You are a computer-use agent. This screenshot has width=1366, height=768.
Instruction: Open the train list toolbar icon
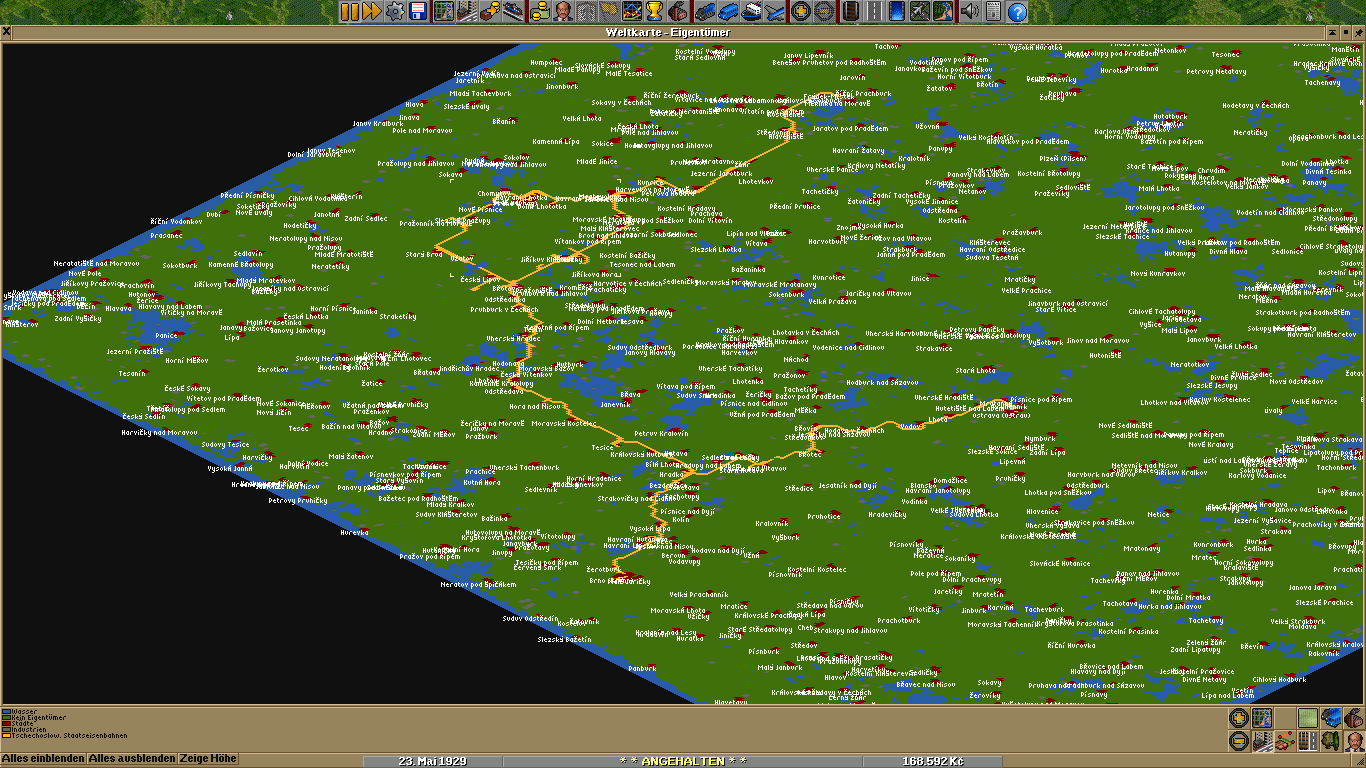[x=704, y=12]
